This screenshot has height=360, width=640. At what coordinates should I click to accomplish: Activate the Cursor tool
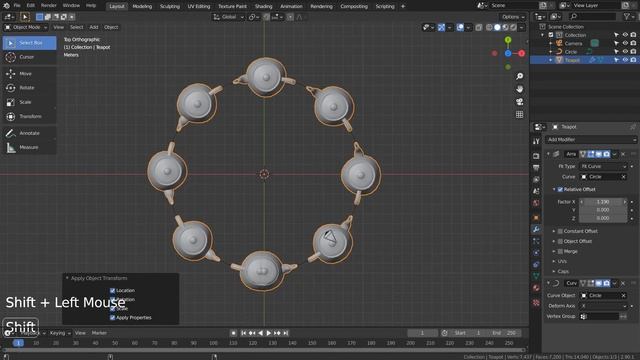pyautogui.click(x=29, y=57)
